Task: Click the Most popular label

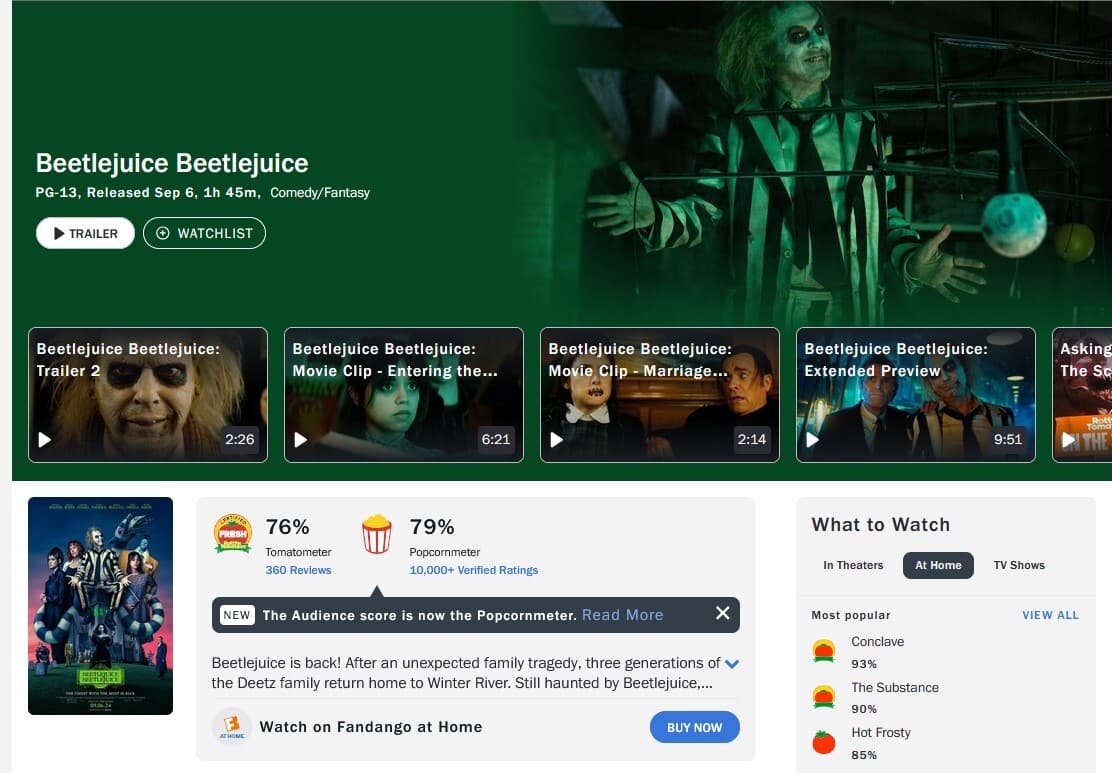Action: [850, 615]
